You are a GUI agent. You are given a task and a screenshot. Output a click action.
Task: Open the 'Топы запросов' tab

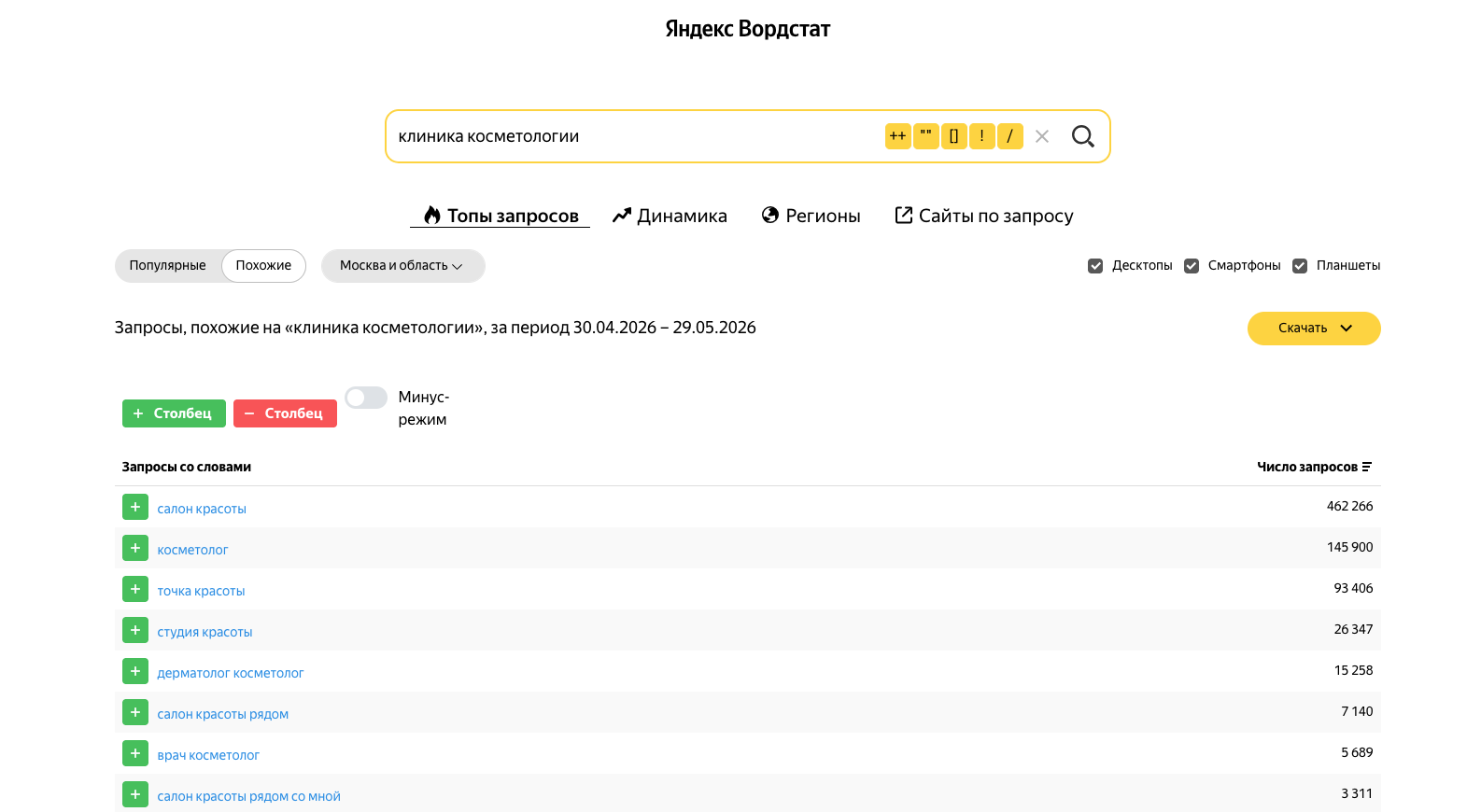(501, 216)
